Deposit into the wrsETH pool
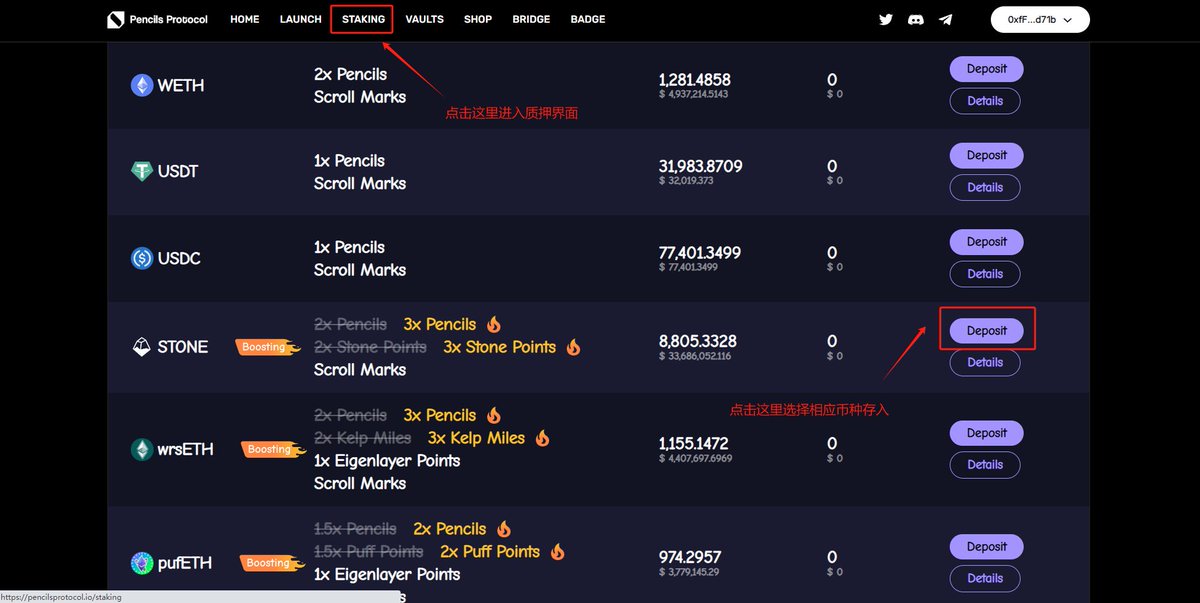The height and width of the screenshot is (603, 1200). pos(986,433)
